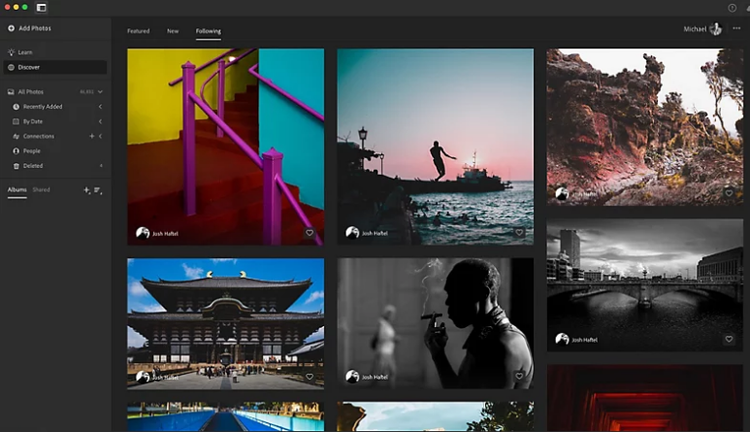
Task: Switch to the Featured tab
Action: pyautogui.click(x=138, y=31)
